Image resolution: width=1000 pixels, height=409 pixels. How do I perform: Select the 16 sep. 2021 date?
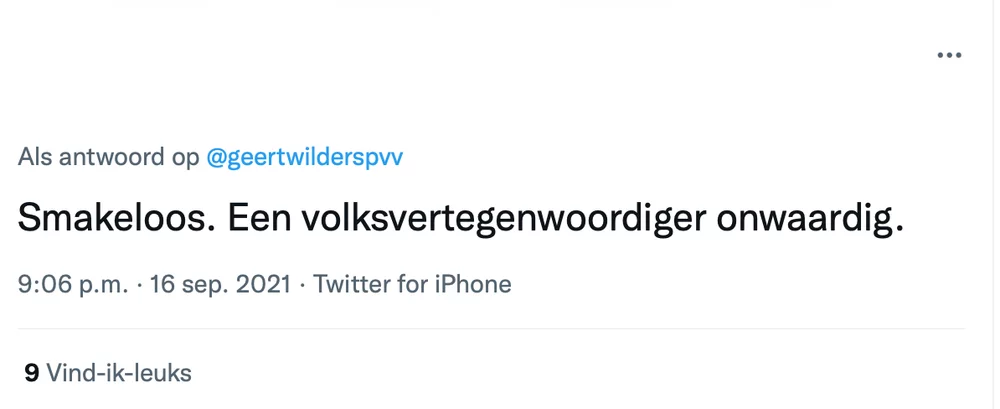pos(221,284)
